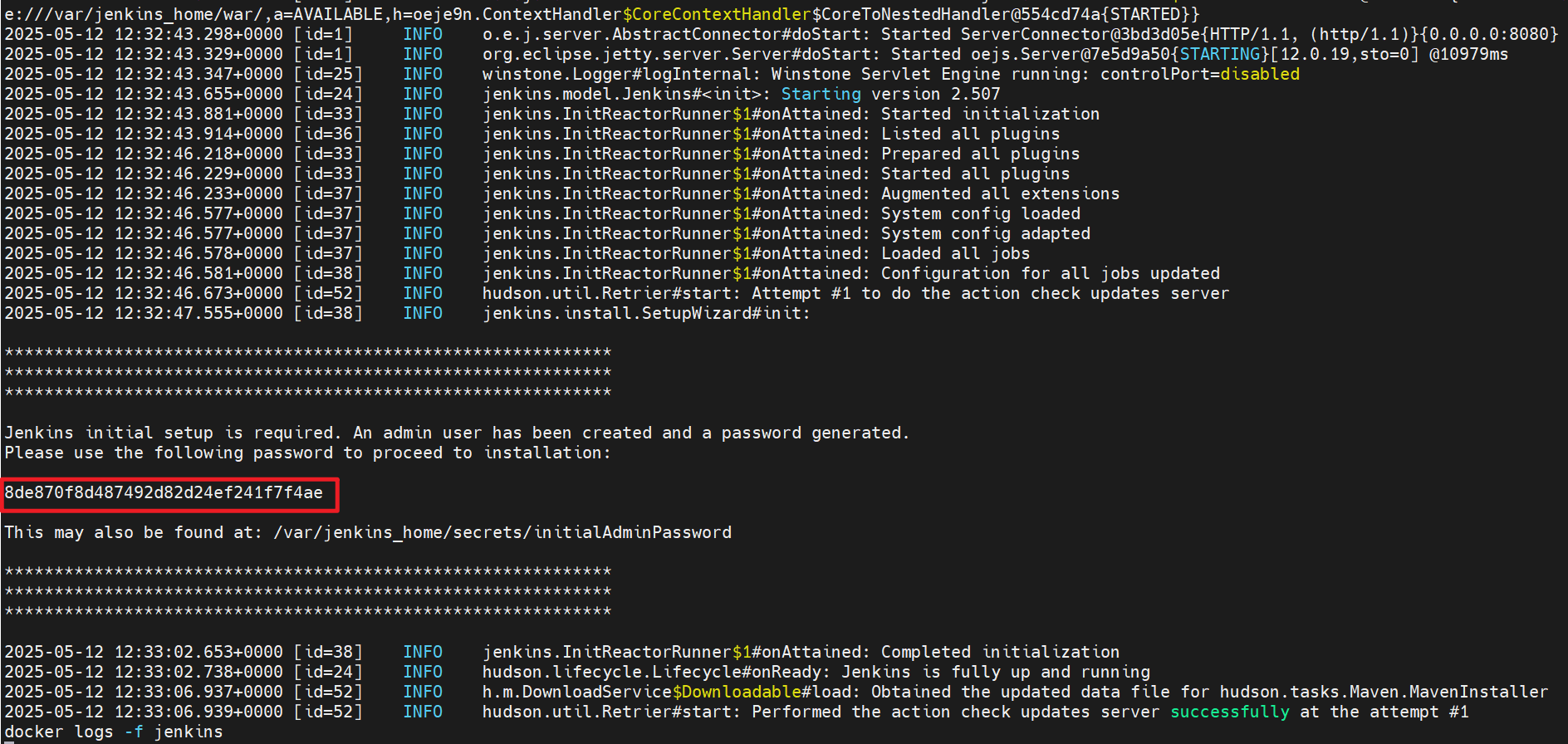Click the 'Prepared all plugins' log entry
Screen dimensions: 1568x744
[x=980, y=154]
